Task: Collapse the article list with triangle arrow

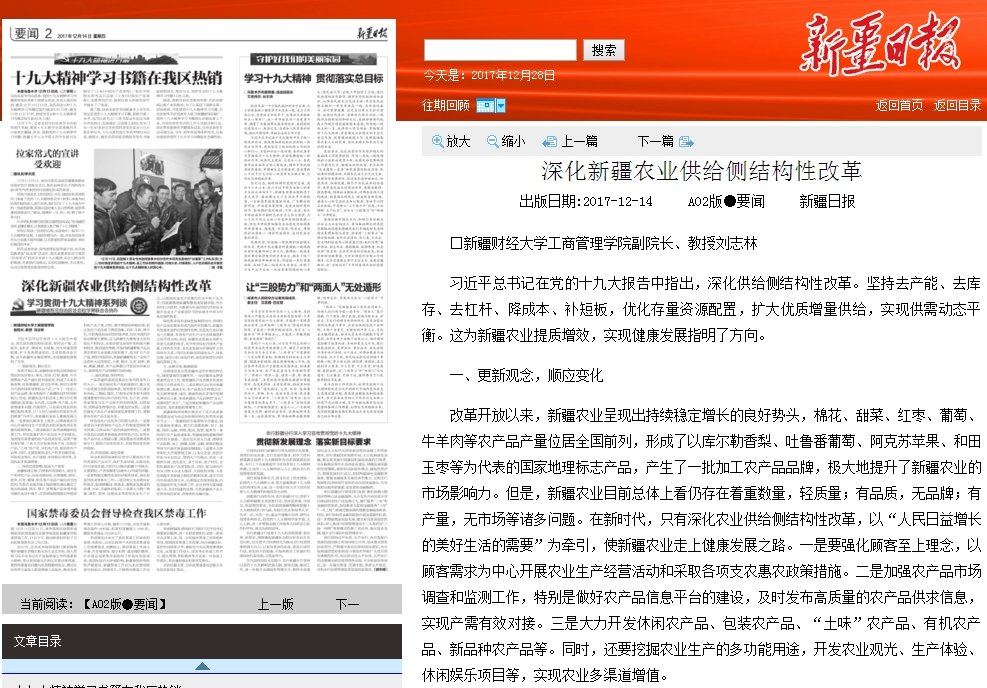Action: 202,666
